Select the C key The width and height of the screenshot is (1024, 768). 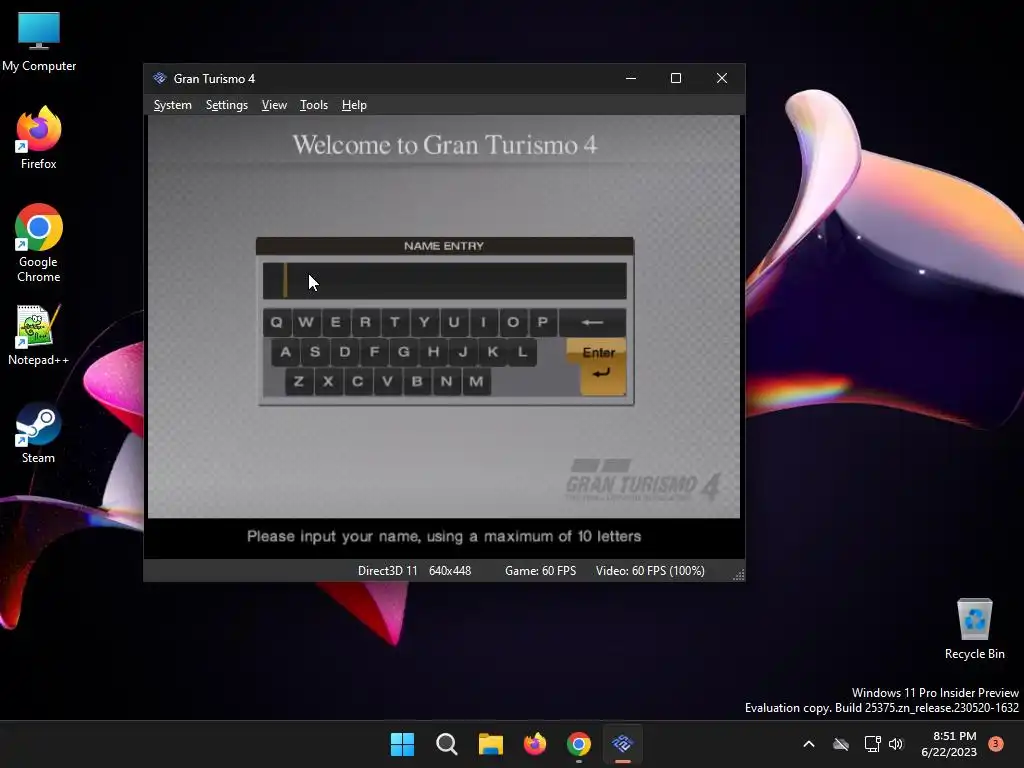357,381
